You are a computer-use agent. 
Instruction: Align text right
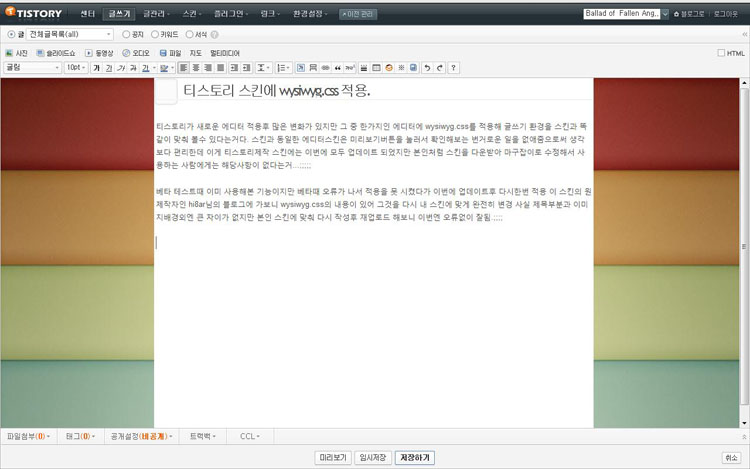pyautogui.click(x=208, y=68)
